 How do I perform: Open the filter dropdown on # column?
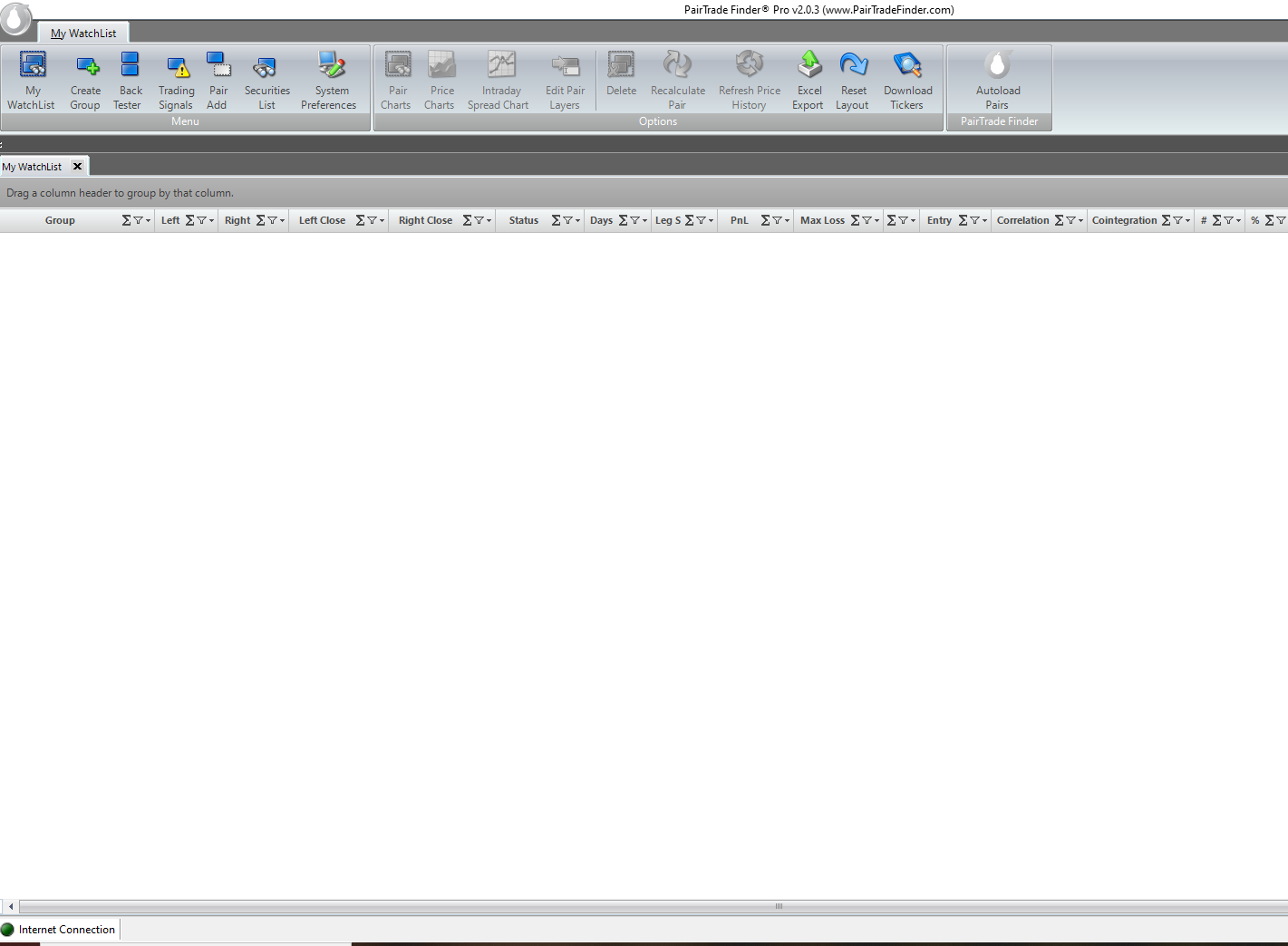click(x=1232, y=220)
